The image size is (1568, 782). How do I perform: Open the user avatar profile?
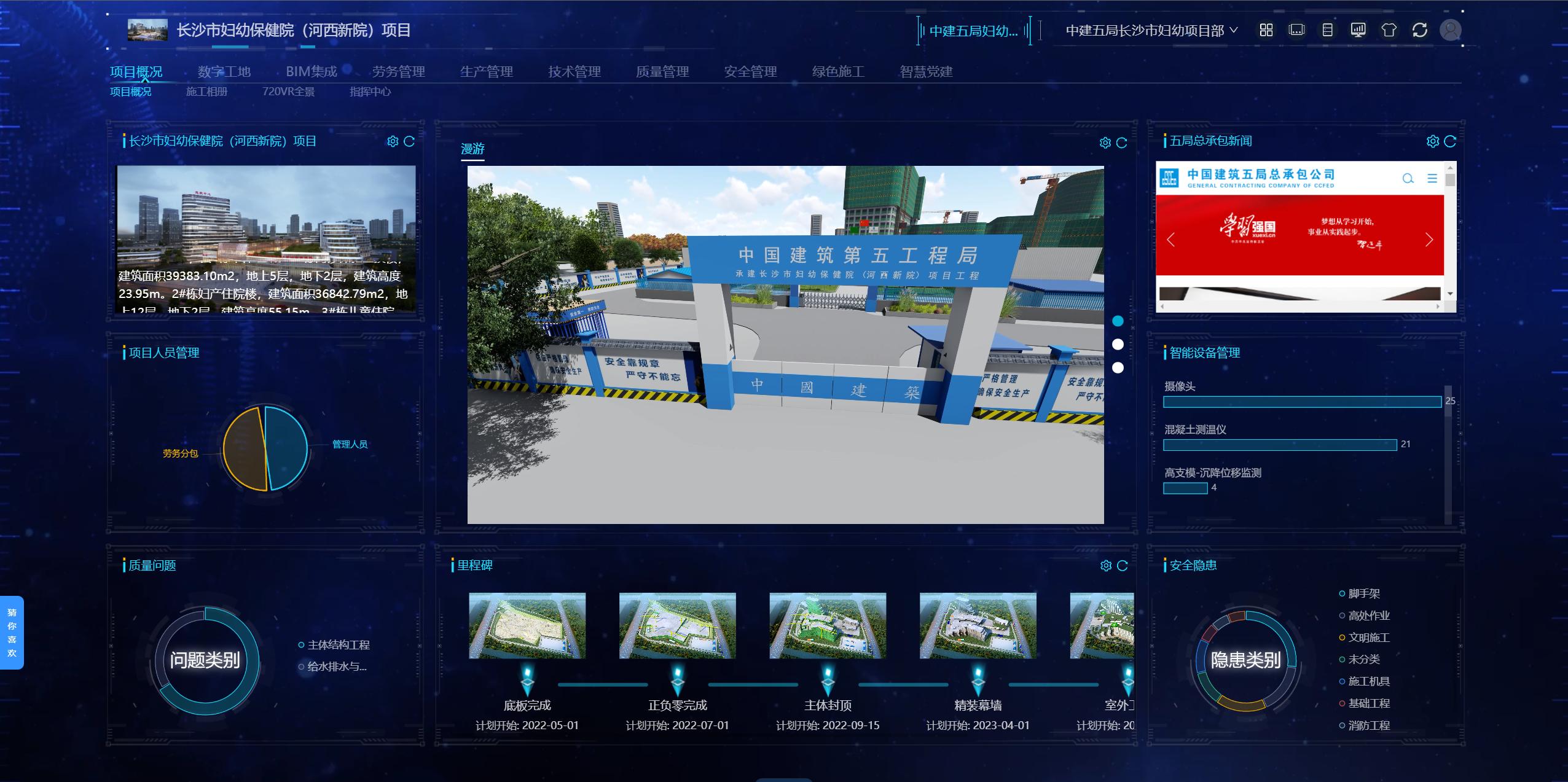point(1451,30)
